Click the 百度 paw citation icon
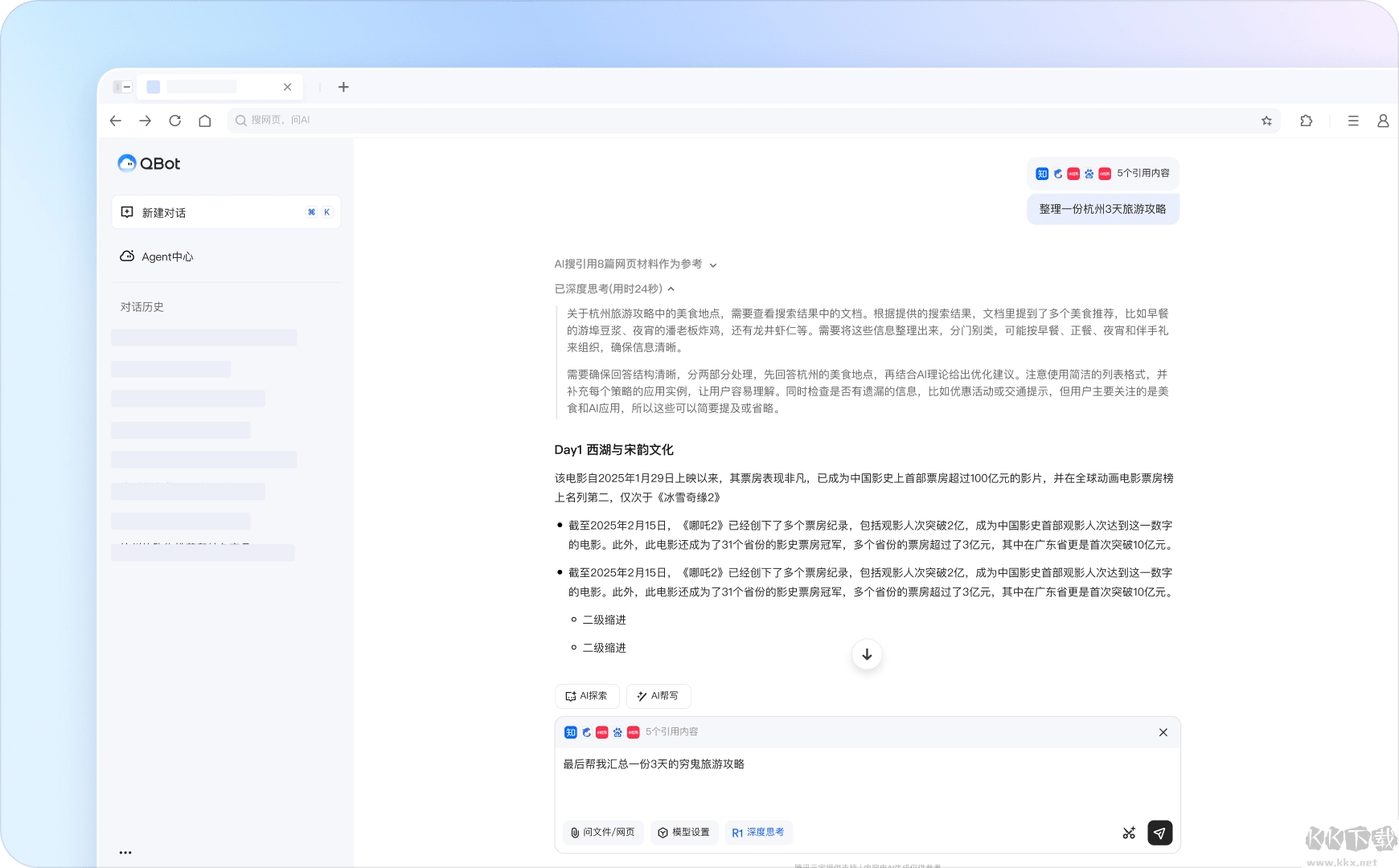 pyautogui.click(x=617, y=732)
